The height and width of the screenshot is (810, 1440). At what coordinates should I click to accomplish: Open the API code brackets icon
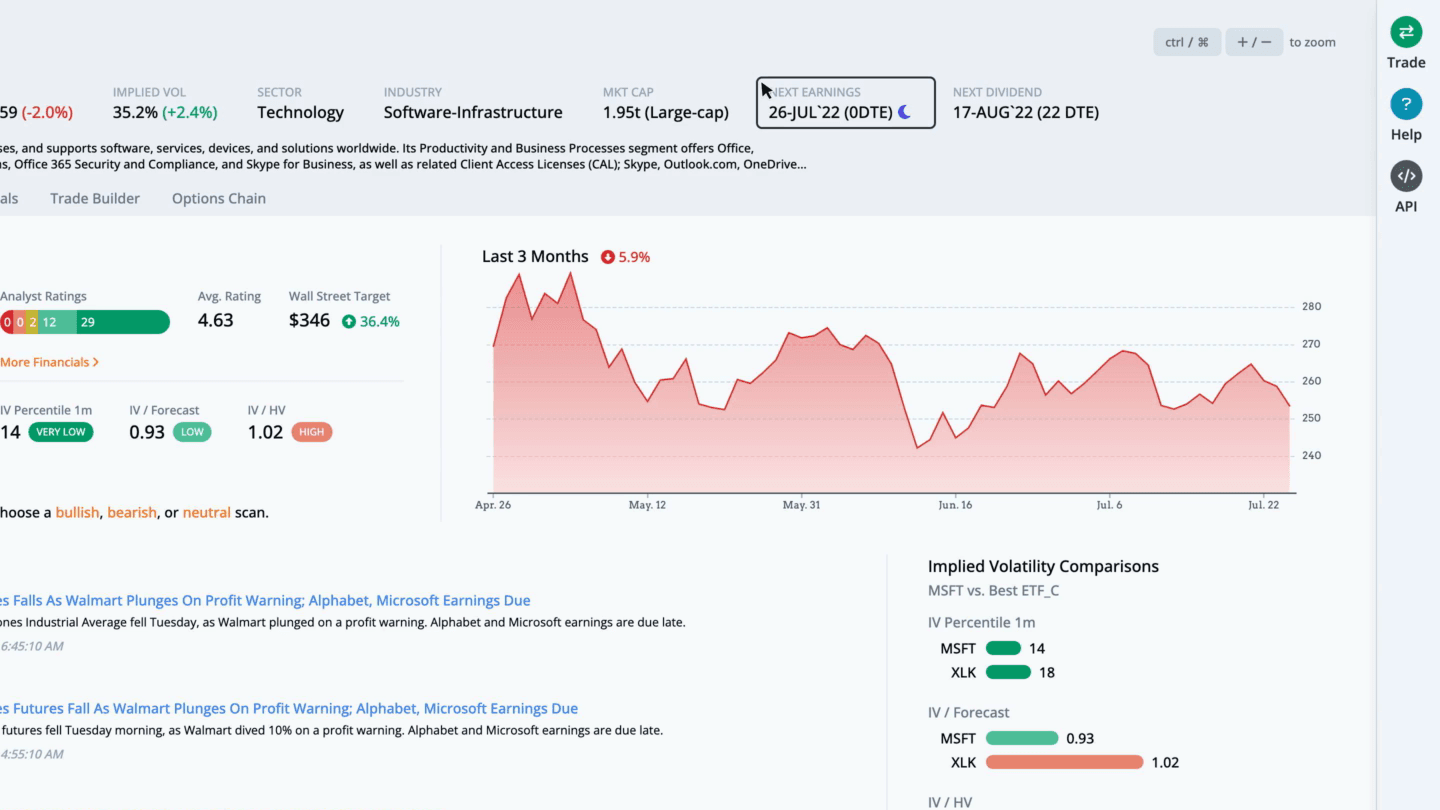1406,176
